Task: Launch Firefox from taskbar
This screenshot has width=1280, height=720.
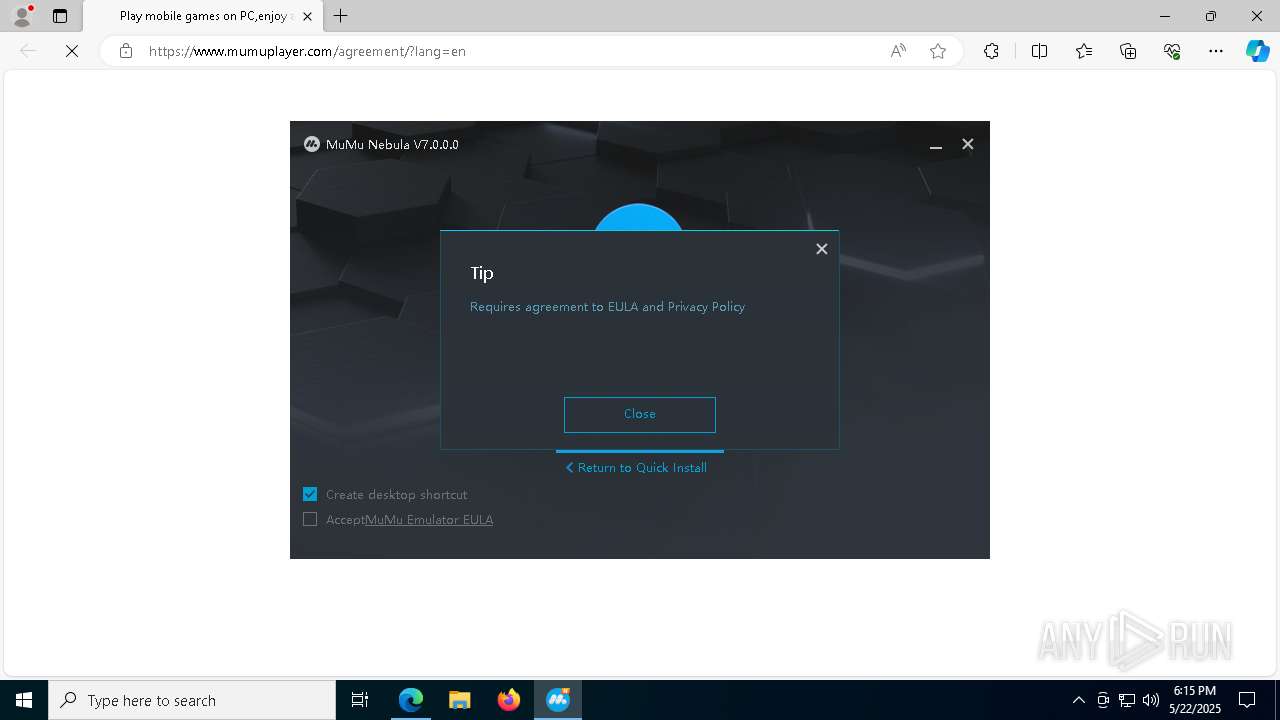Action: click(x=509, y=700)
